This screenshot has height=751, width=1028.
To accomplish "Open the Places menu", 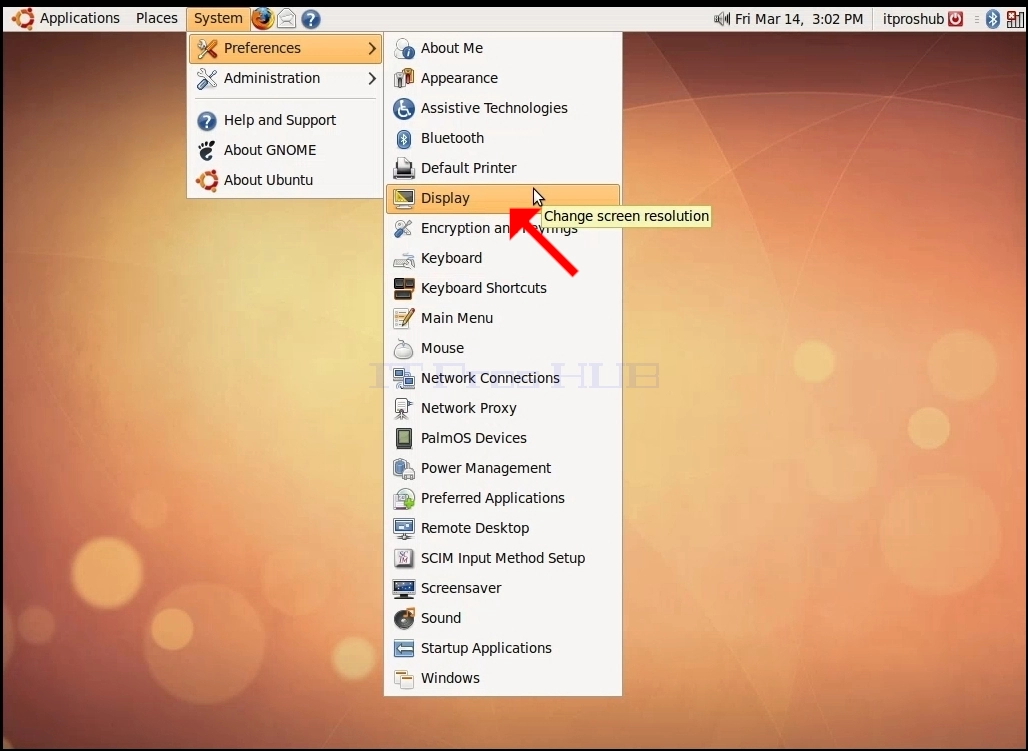I will [157, 18].
